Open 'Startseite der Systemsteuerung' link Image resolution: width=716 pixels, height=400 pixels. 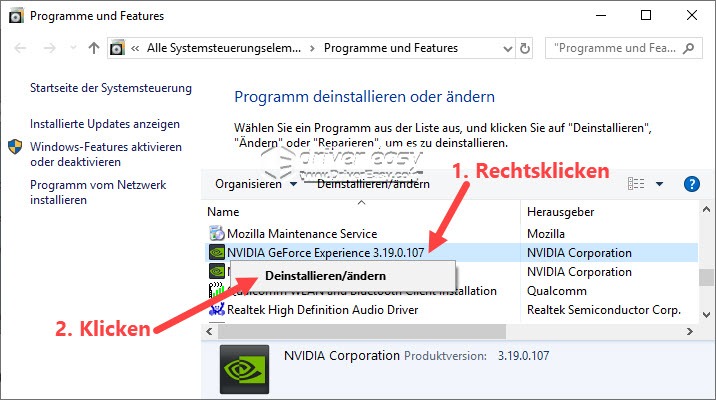click(111, 88)
